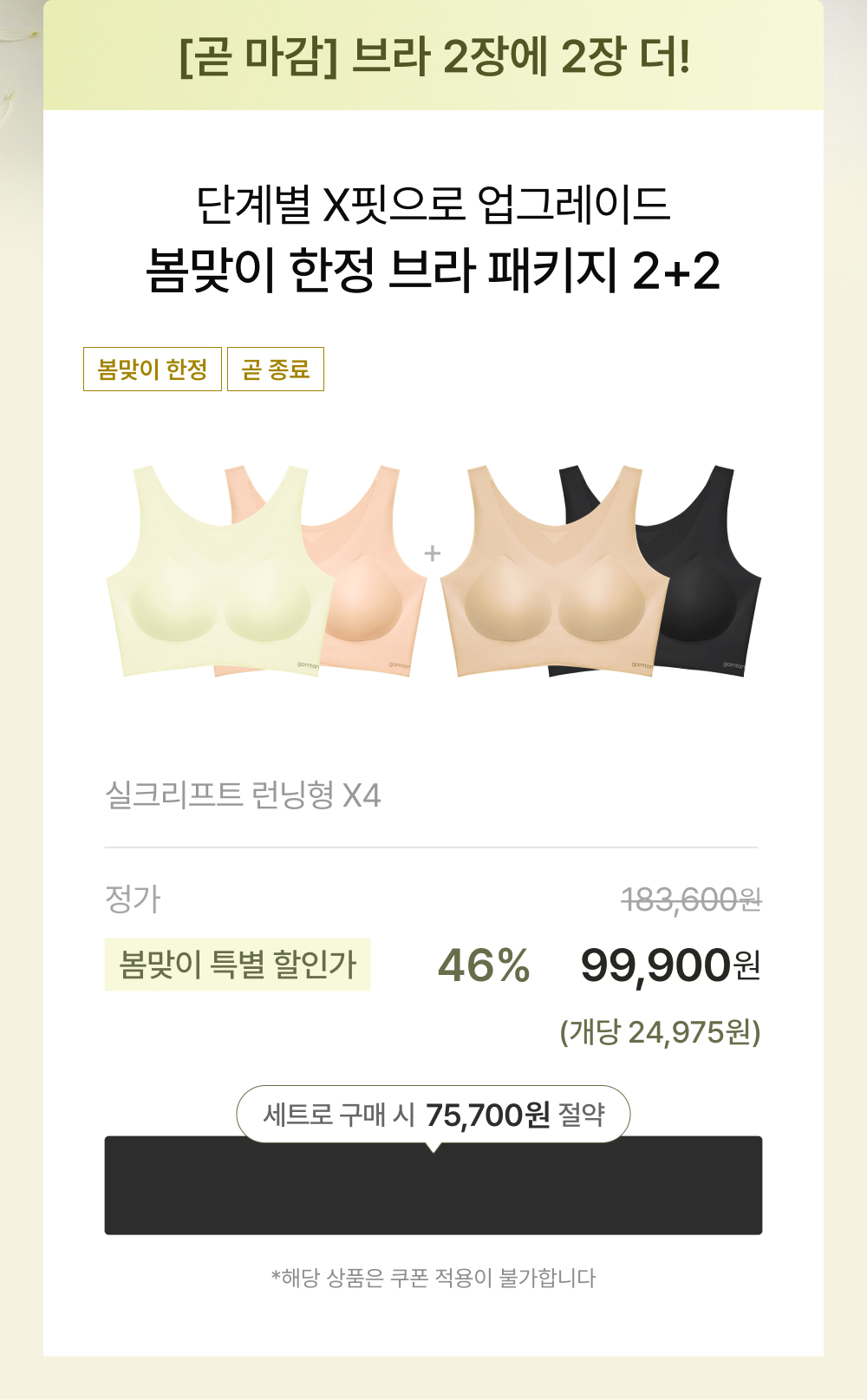Select the '곧 종료' tag
Screen dimensions: 867x1400
(x=276, y=370)
